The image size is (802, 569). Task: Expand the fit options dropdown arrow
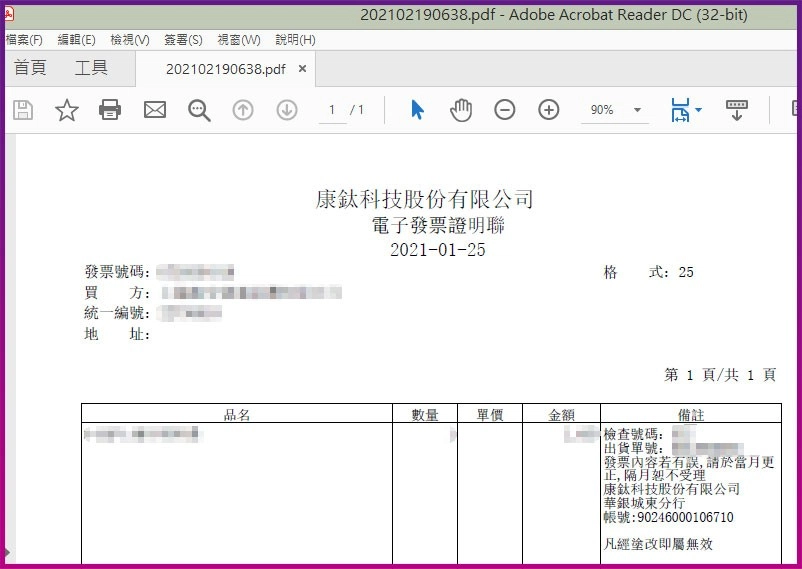pyautogui.click(x=699, y=110)
